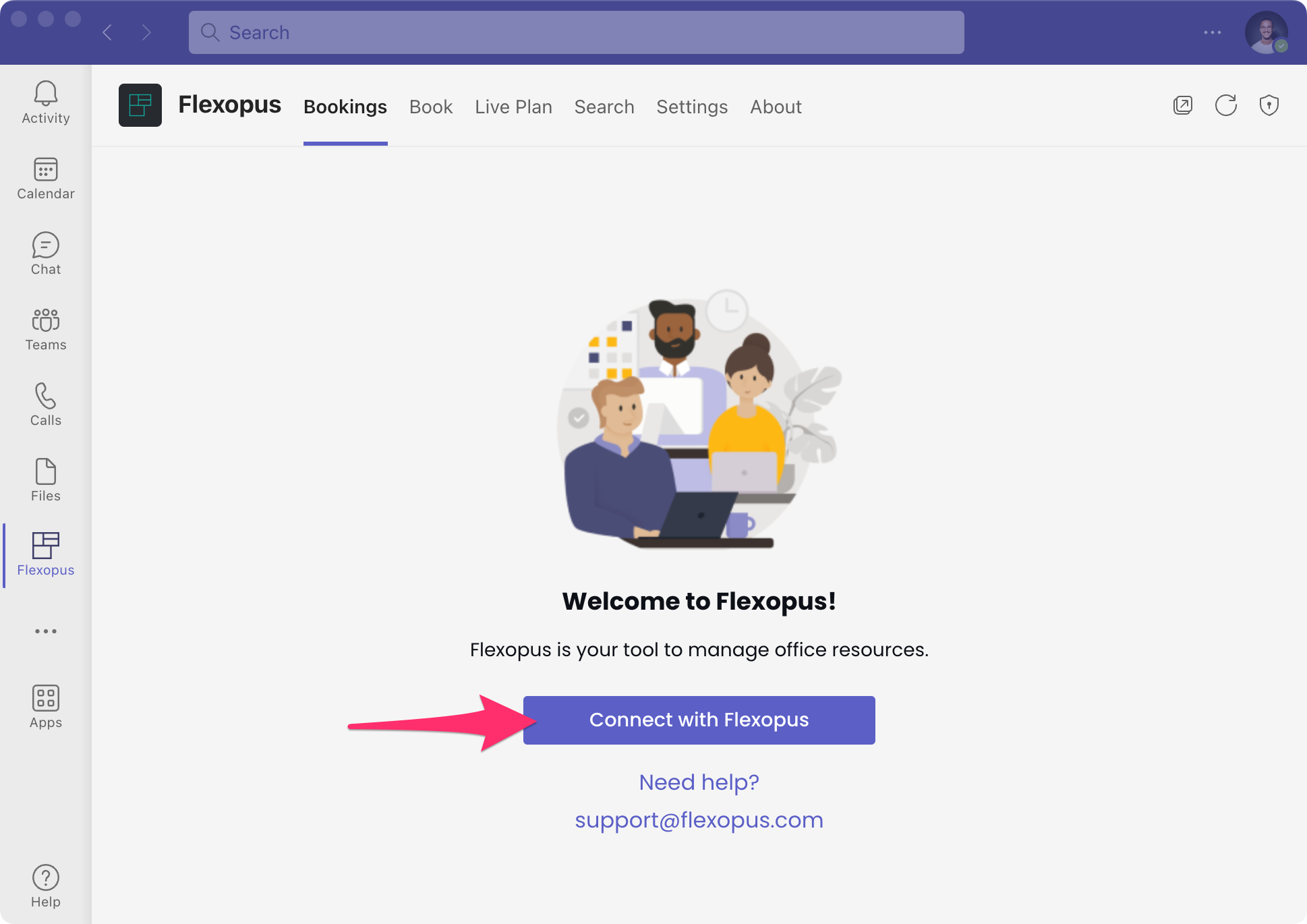Open Chat in left sidebar
This screenshot has width=1307, height=924.
click(45, 254)
